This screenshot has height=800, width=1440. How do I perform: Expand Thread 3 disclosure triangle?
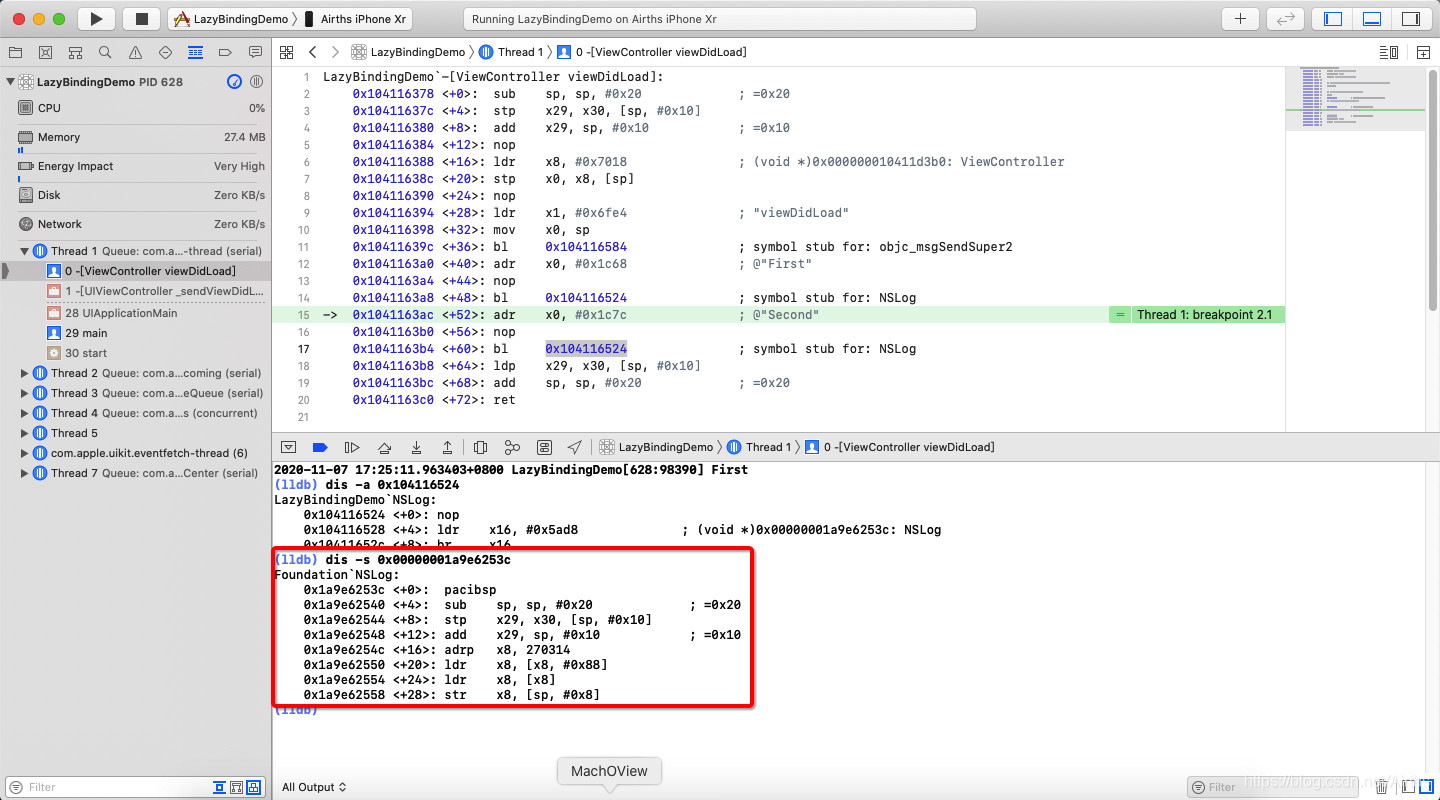25,393
